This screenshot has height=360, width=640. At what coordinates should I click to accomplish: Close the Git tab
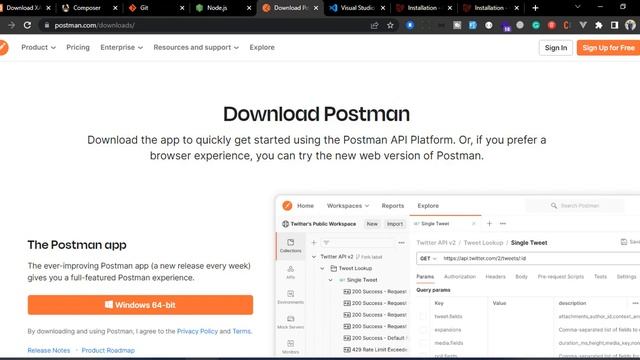pyautogui.click(x=182, y=8)
